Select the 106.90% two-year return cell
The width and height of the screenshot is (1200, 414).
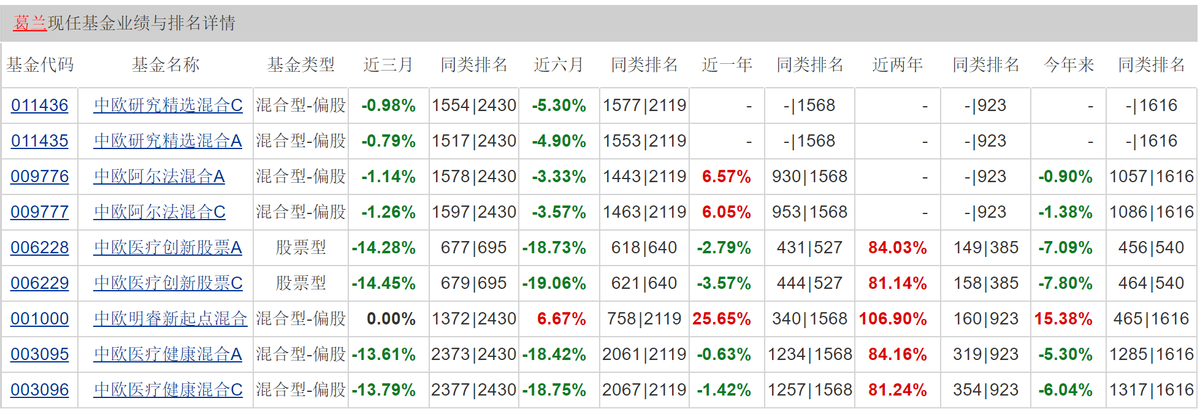pyautogui.click(x=897, y=319)
